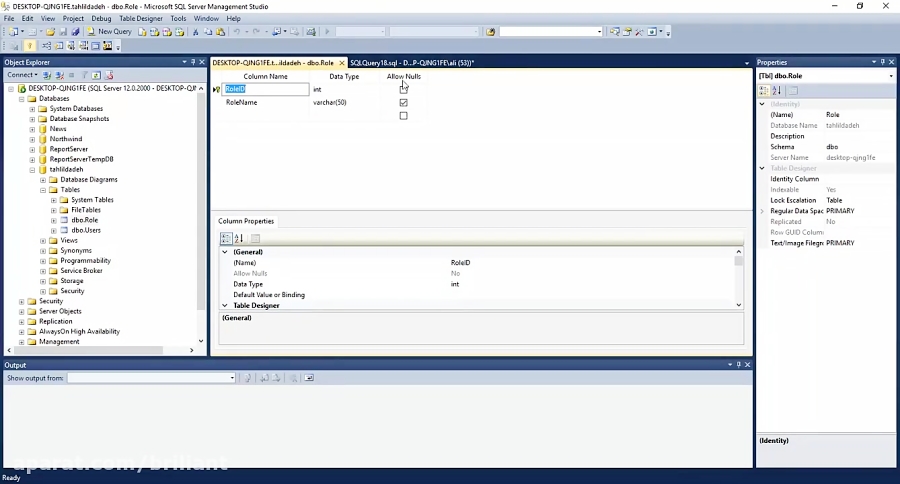Click the Relationships table designer icon
Viewport: 900px width, 484px height.
[46, 46]
